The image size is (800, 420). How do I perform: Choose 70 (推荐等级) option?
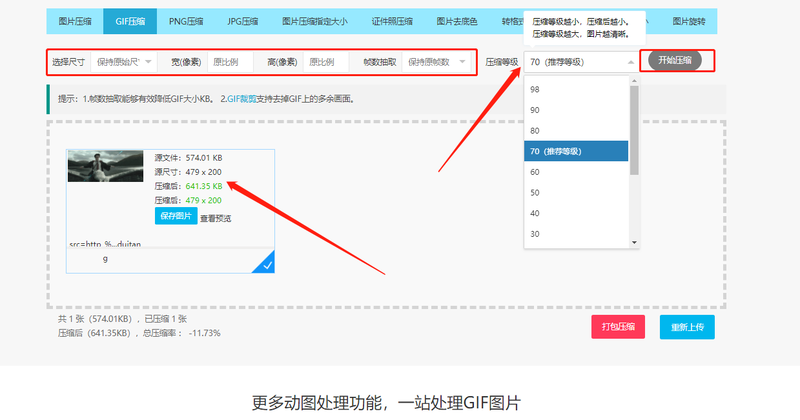click(x=576, y=151)
